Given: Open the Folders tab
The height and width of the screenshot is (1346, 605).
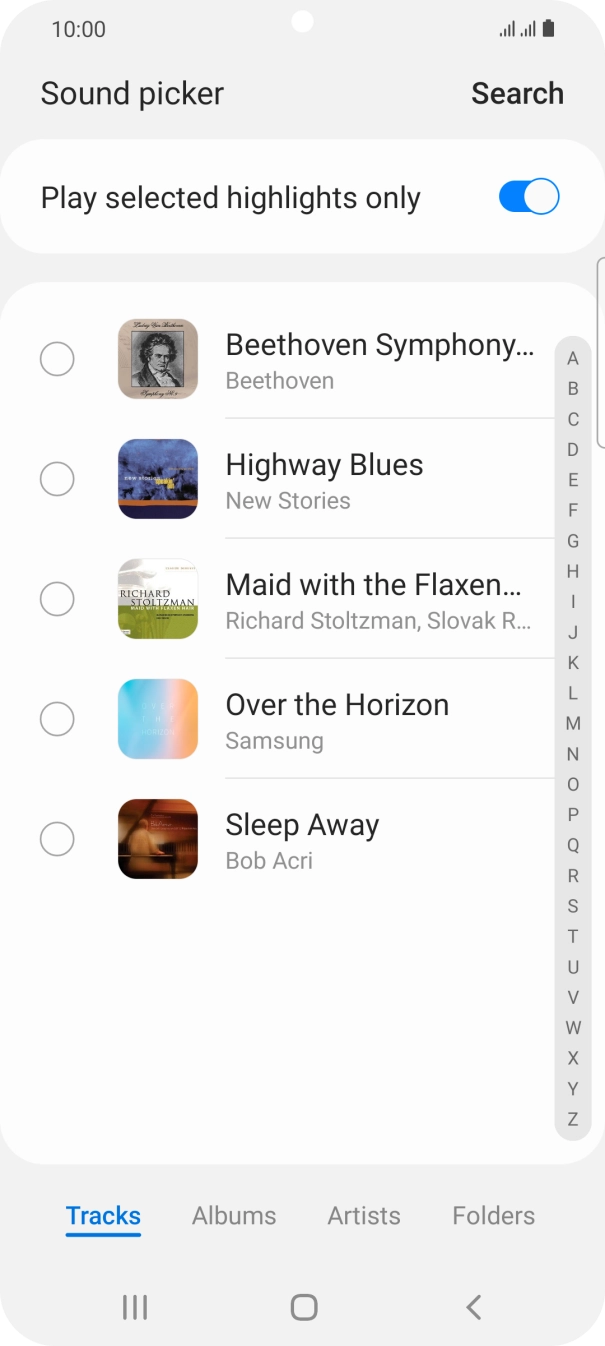Looking at the screenshot, I should coord(493,1215).
